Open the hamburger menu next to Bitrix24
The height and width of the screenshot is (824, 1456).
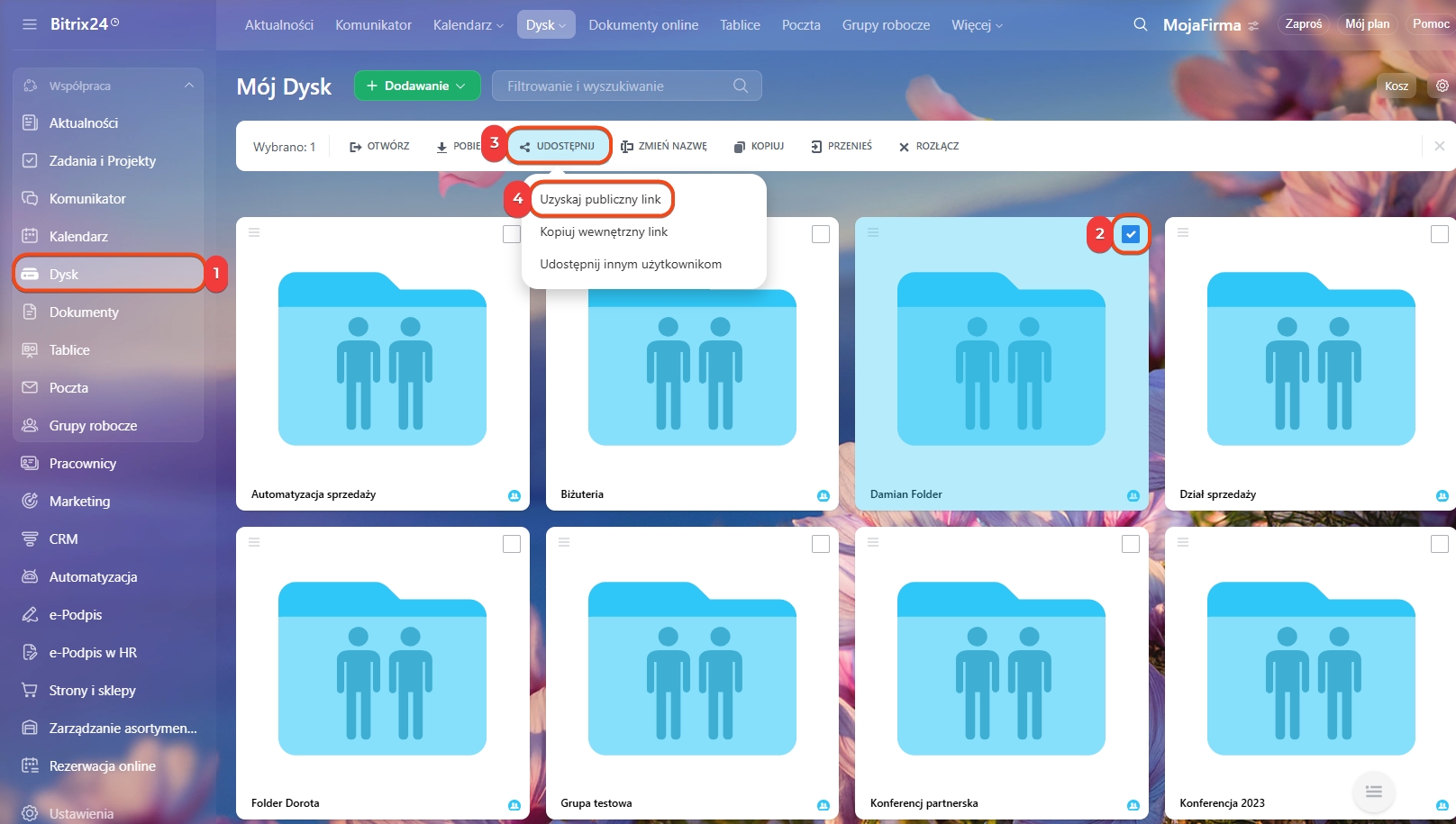coord(30,24)
